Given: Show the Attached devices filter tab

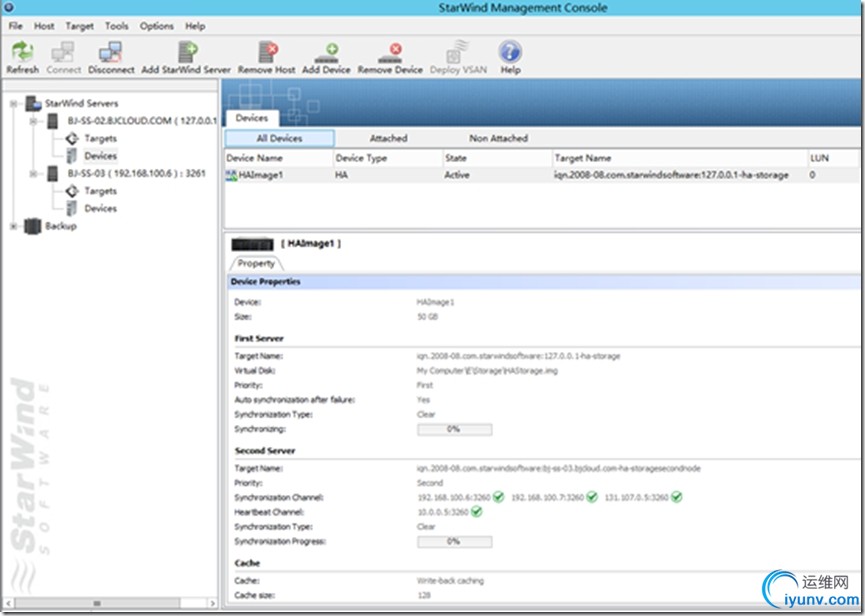Looking at the screenshot, I should coord(388,138).
